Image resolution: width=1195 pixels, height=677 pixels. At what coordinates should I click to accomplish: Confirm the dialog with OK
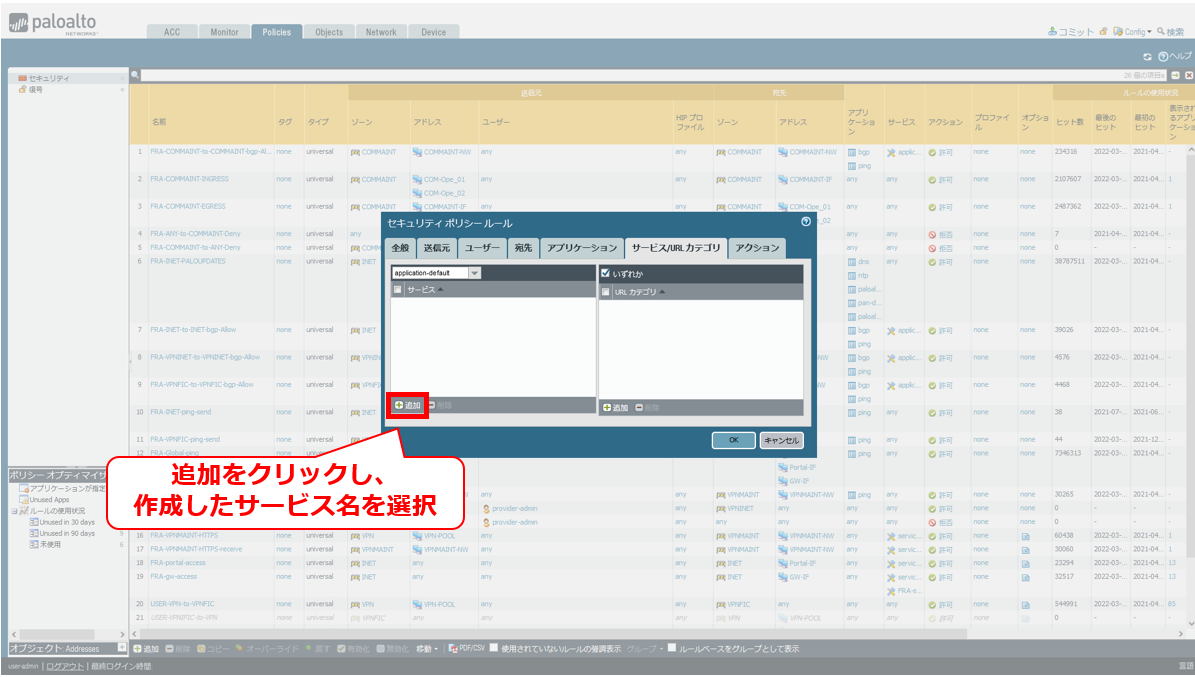pyautogui.click(x=733, y=440)
